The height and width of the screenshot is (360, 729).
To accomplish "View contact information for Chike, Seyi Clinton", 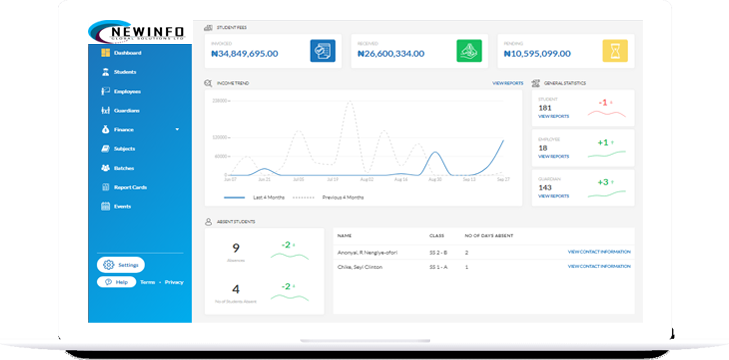I will tap(599, 267).
